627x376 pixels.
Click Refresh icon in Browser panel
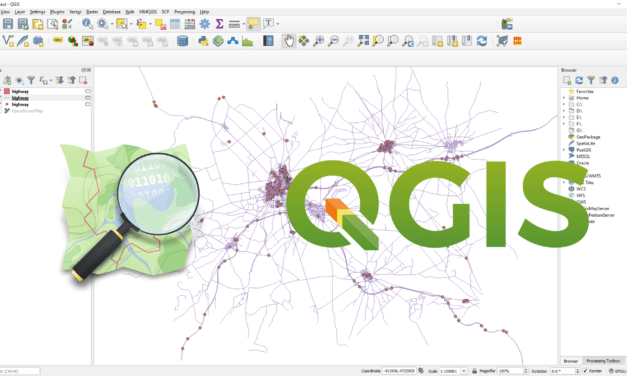coord(579,80)
